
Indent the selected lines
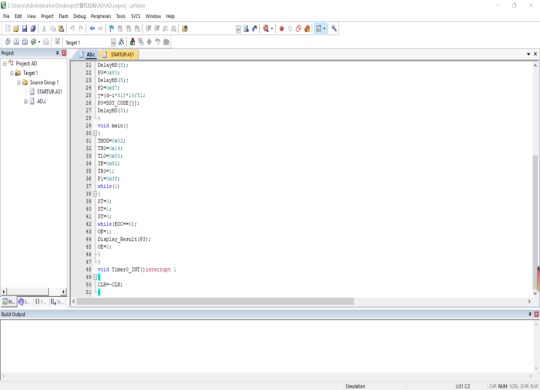(x=148, y=29)
